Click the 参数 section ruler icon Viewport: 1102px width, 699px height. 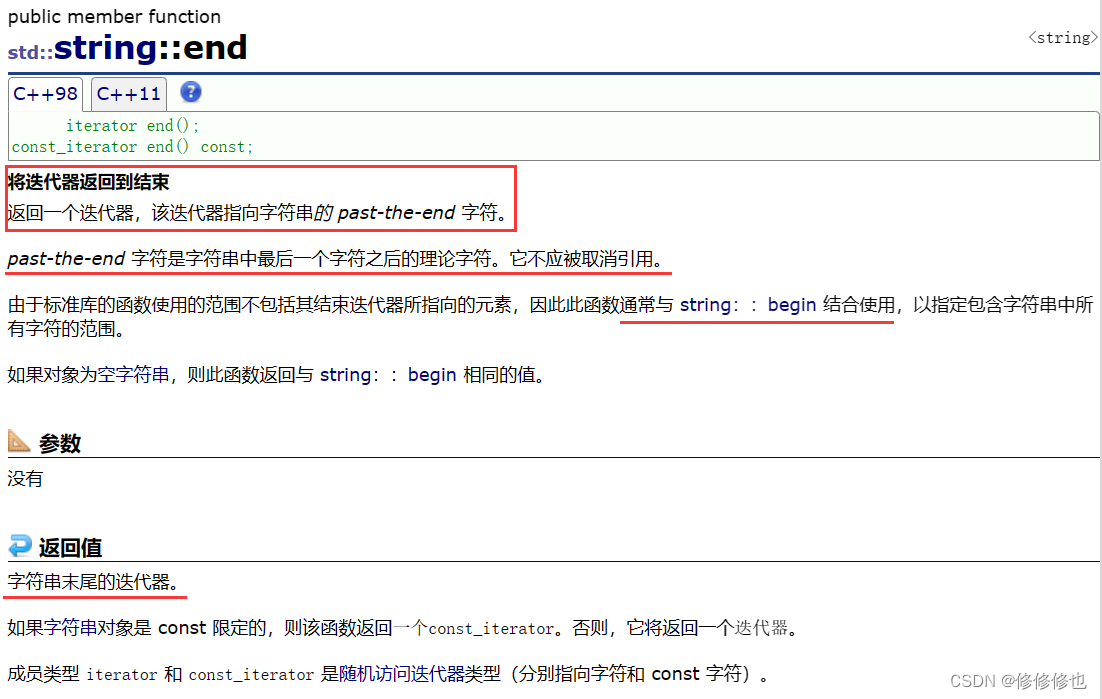(x=19, y=441)
